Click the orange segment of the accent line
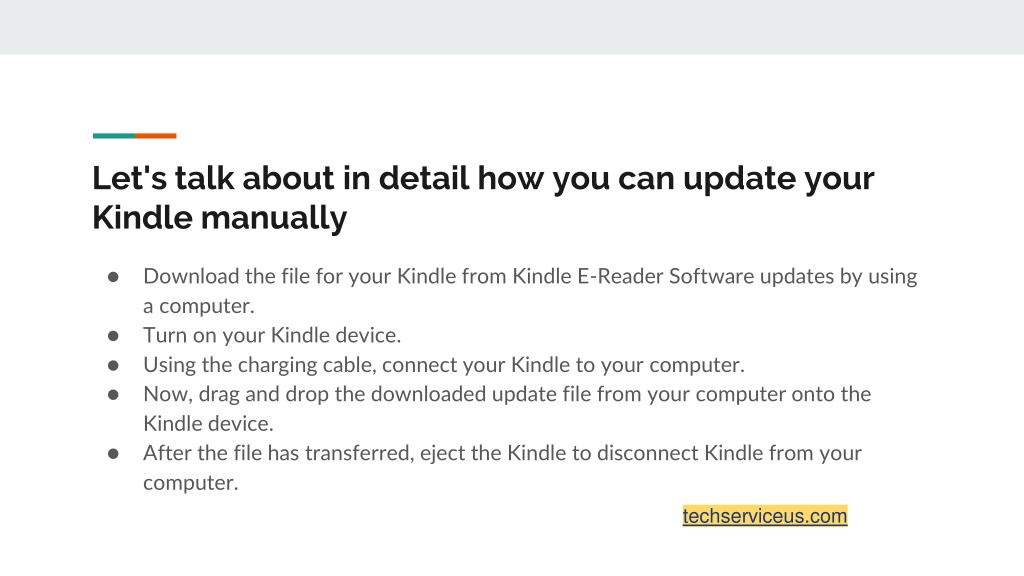 pyautogui.click(x=155, y=136)
